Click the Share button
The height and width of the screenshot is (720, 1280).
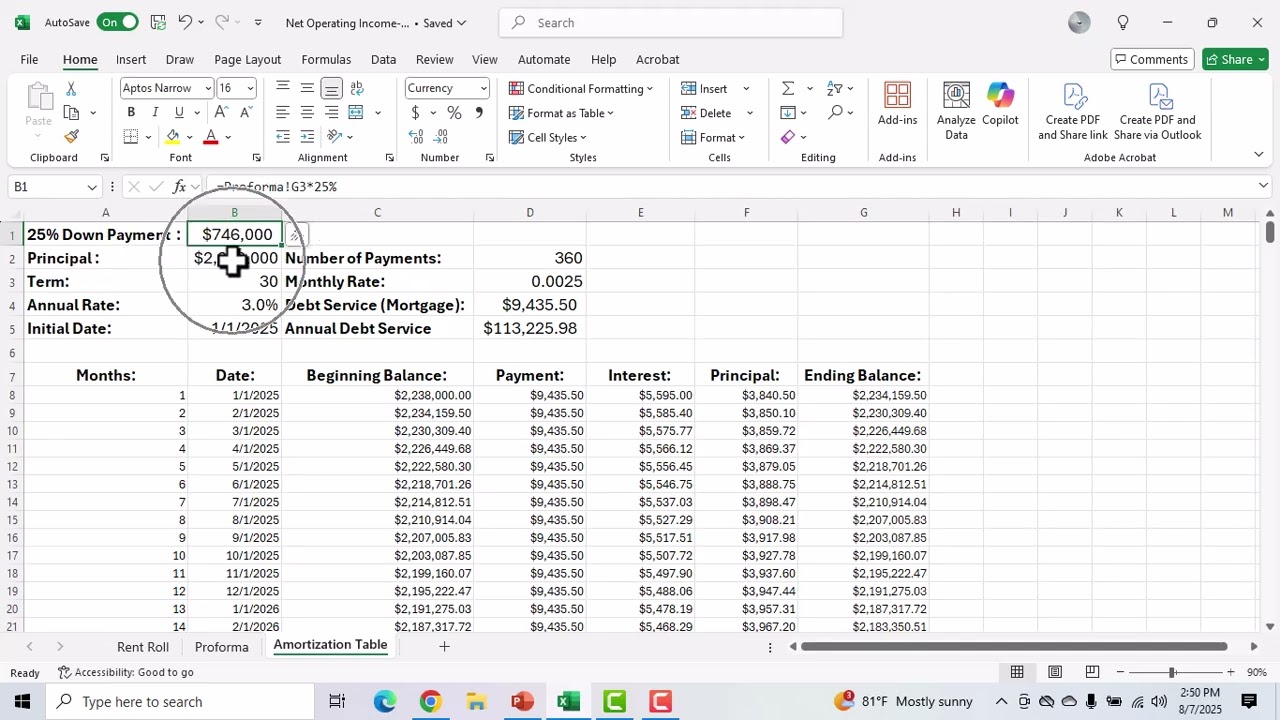coord(1235,59)
